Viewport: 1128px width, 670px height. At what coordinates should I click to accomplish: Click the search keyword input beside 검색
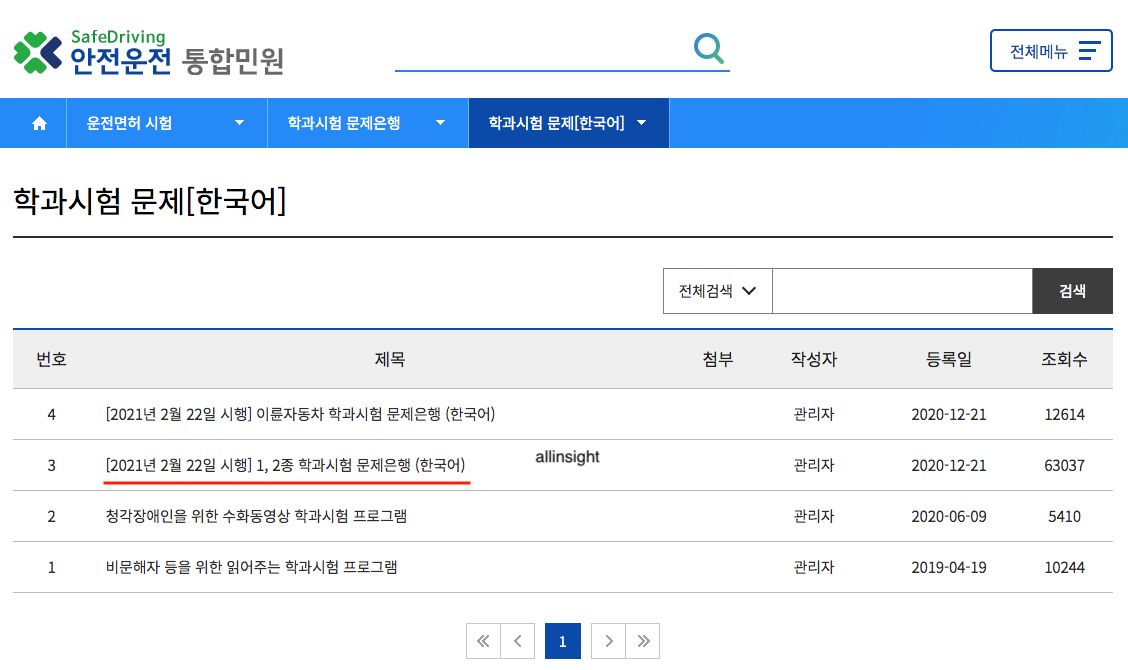pos(902,290)
